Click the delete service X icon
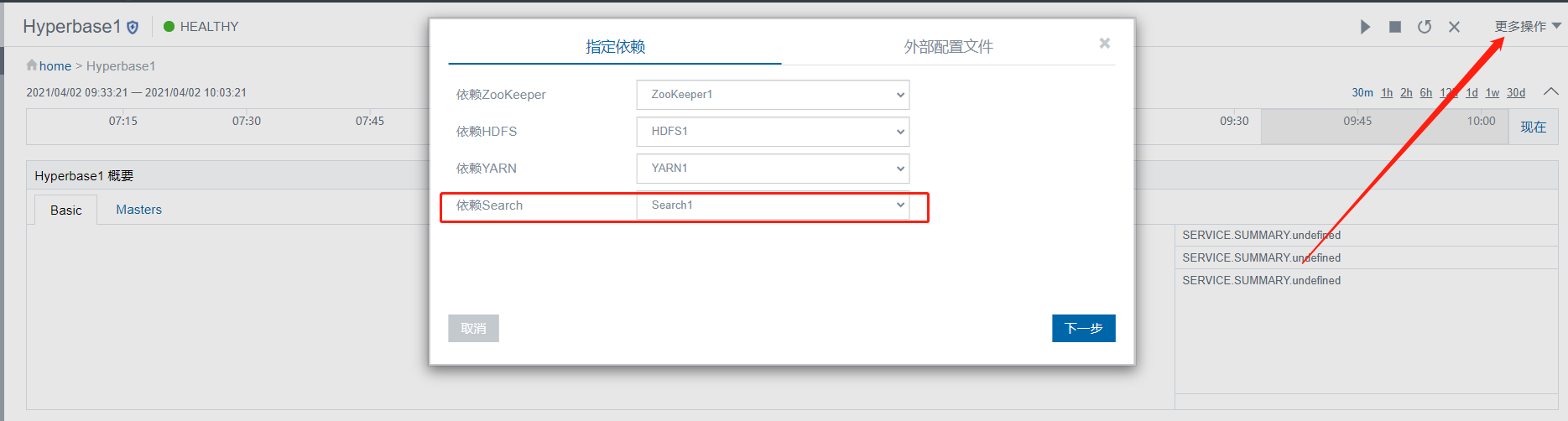Image resolution: width=1568 pixels, height=421 pixels. click(x=1454, y=27)
